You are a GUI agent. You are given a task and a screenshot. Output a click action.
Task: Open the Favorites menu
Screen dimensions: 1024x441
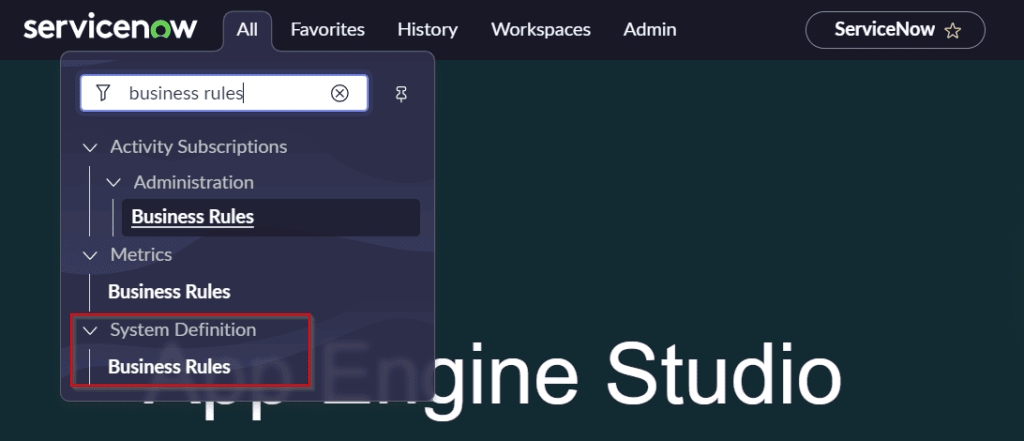coord(328,29)
